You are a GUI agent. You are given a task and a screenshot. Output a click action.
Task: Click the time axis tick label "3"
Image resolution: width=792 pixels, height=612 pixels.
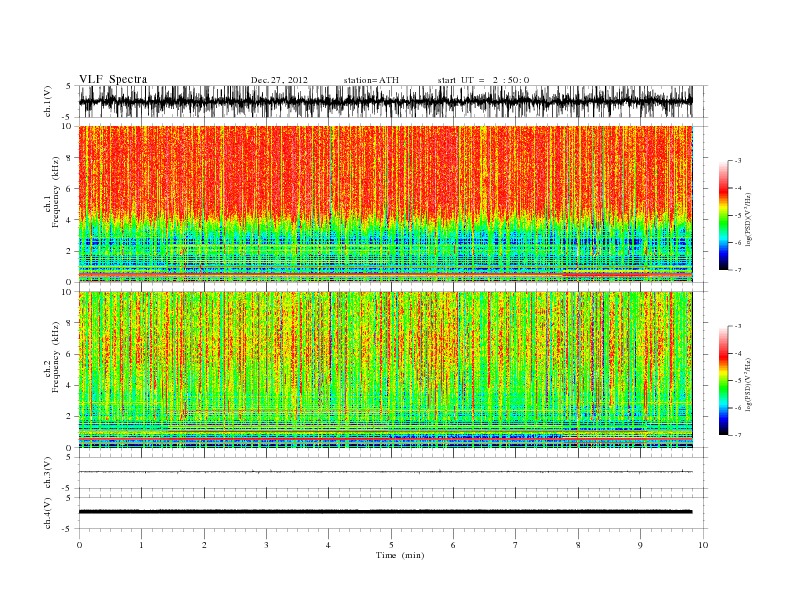pos(266,545)
